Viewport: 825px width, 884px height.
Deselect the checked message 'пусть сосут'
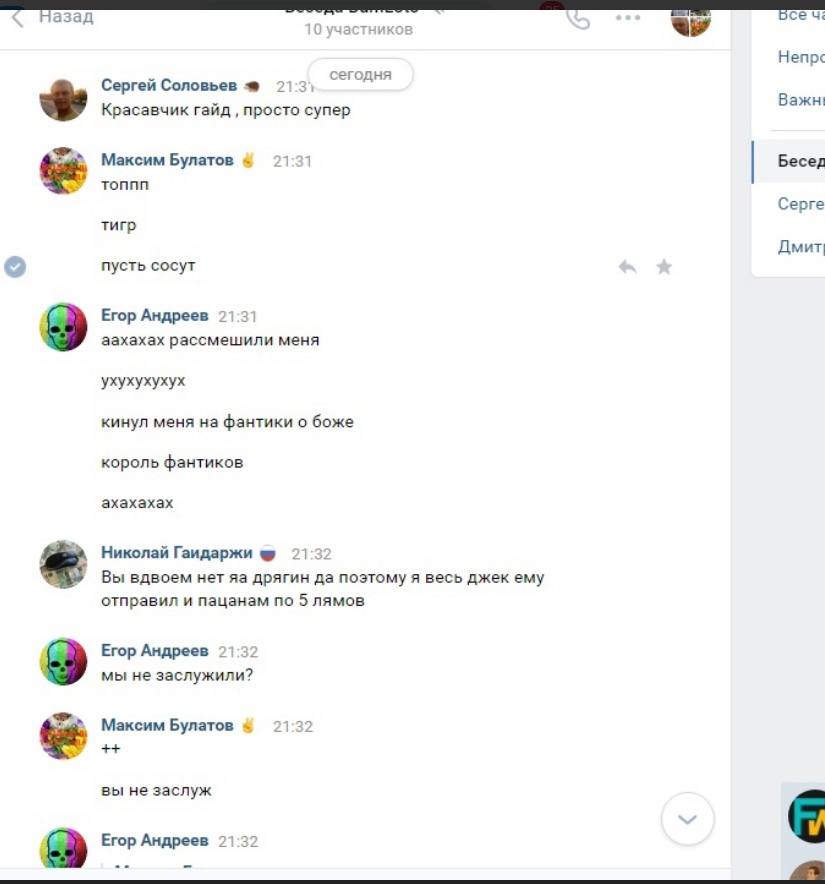pyautogui.click(x=15, y=267)
